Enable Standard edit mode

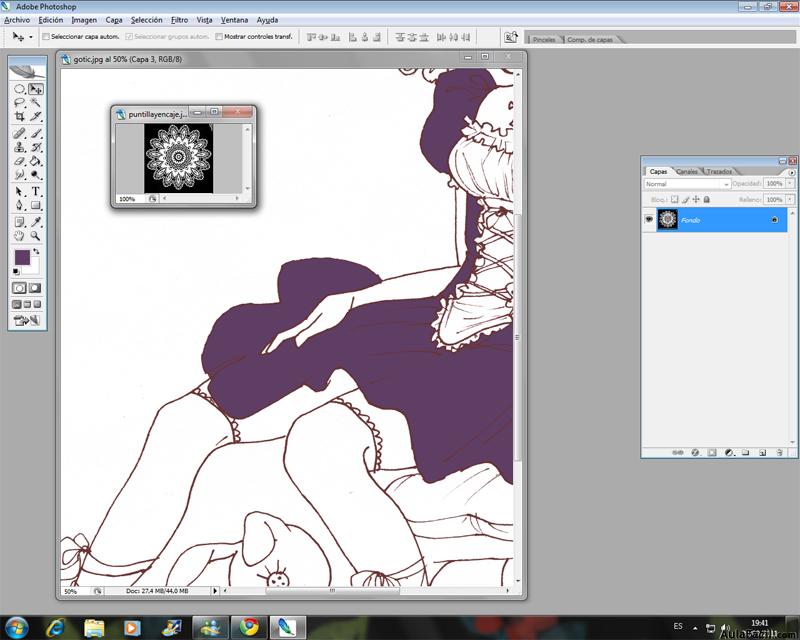pyautogui.click(x=19, y=288)
